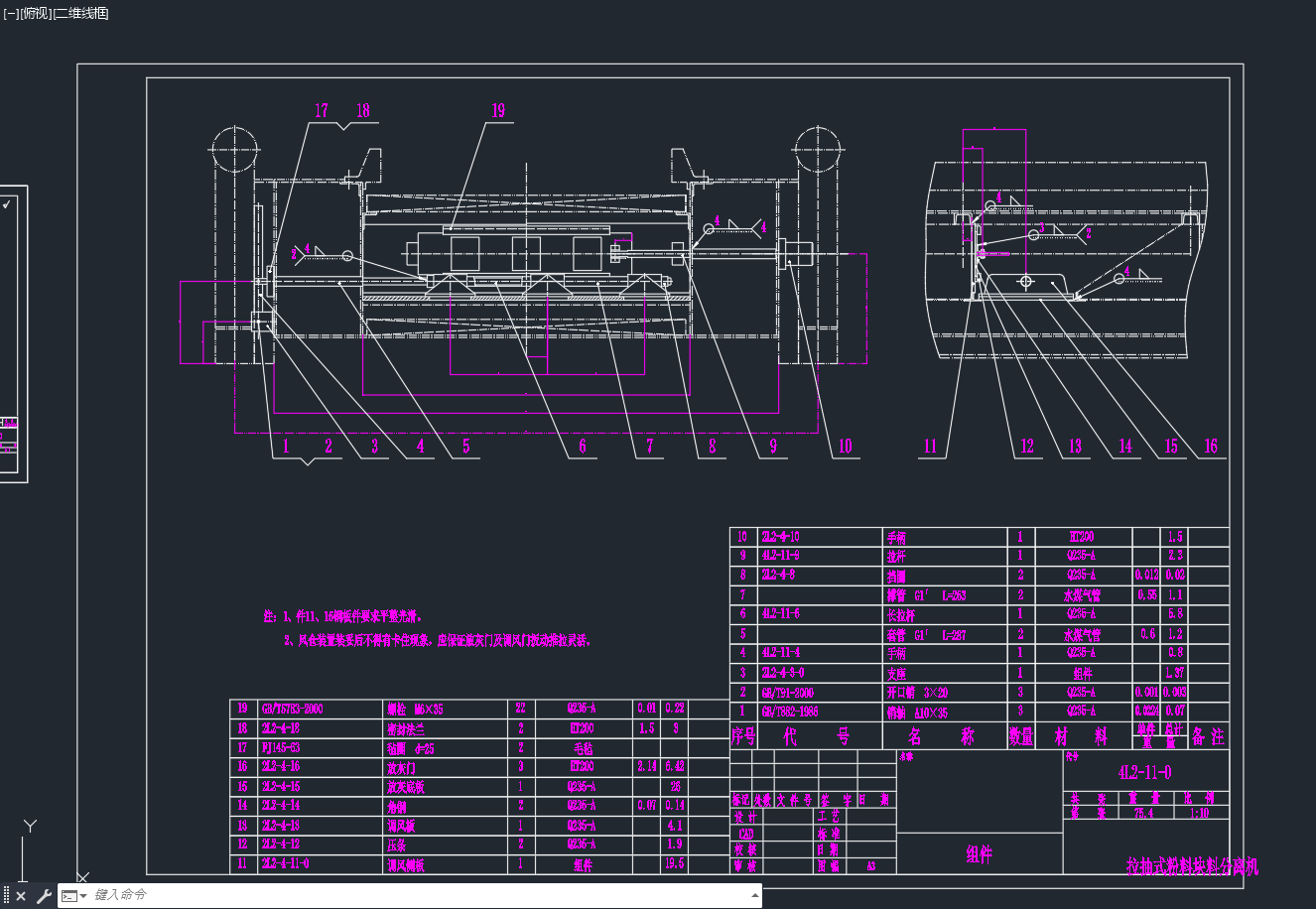Select the part name 调风板
The width and height of the screenshot is (1316, 909).
400,825
